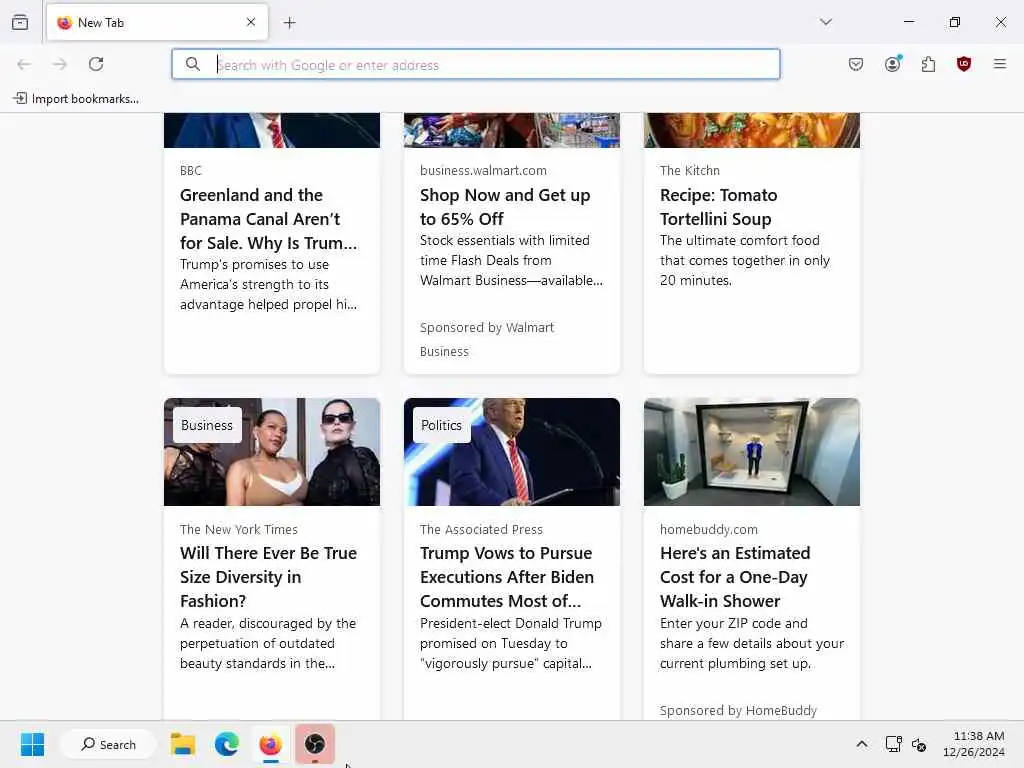Image resolution: width=1024 pixels, height=768 pixels.
Task: Open File Explorer from taskbar
Action: [x=183, y=744]
